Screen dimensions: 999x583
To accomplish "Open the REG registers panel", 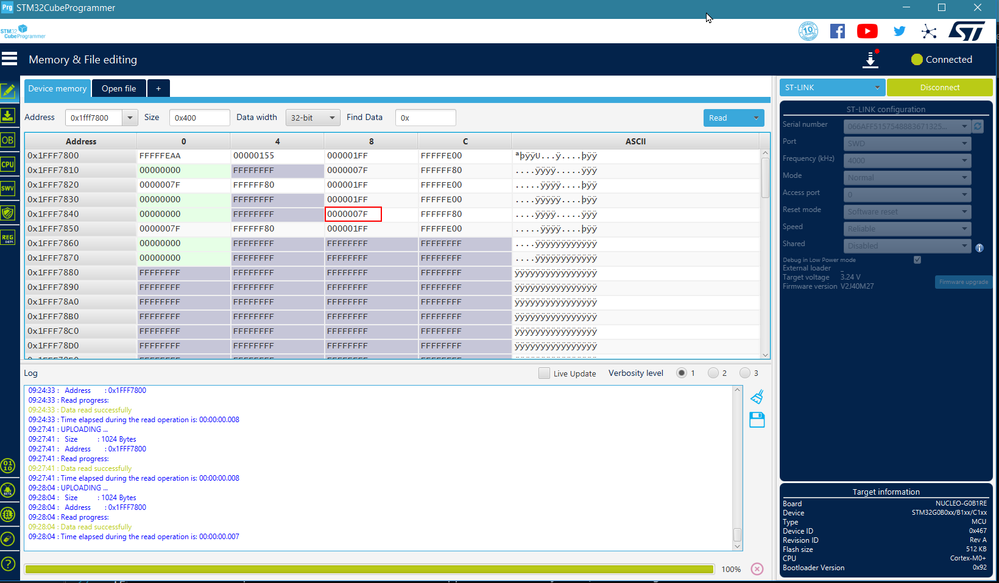I will (x=8, y=237).
